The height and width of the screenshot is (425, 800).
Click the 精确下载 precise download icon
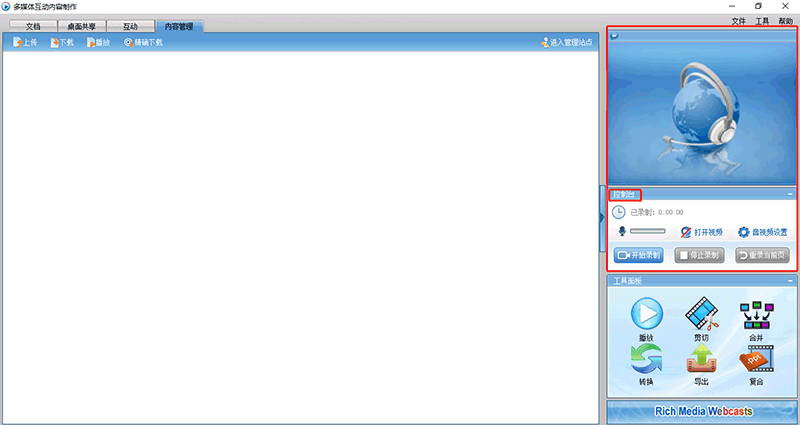pyautogui.click(x=143, y=43)
